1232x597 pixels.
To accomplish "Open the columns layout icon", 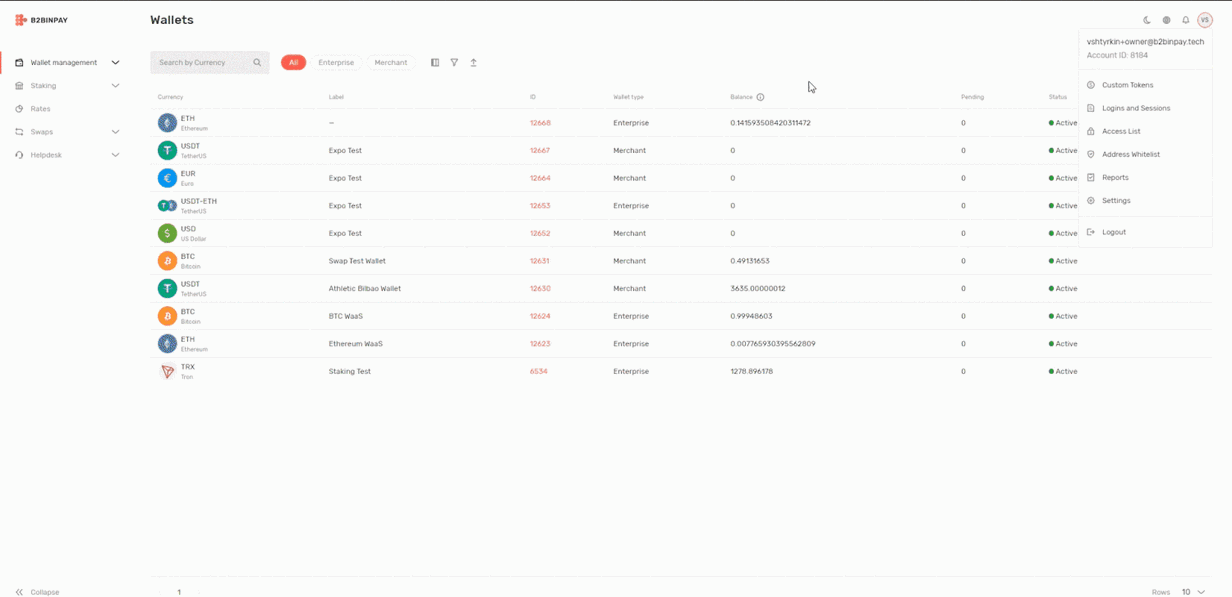I will pyautogui.click(x=435, y=62).
